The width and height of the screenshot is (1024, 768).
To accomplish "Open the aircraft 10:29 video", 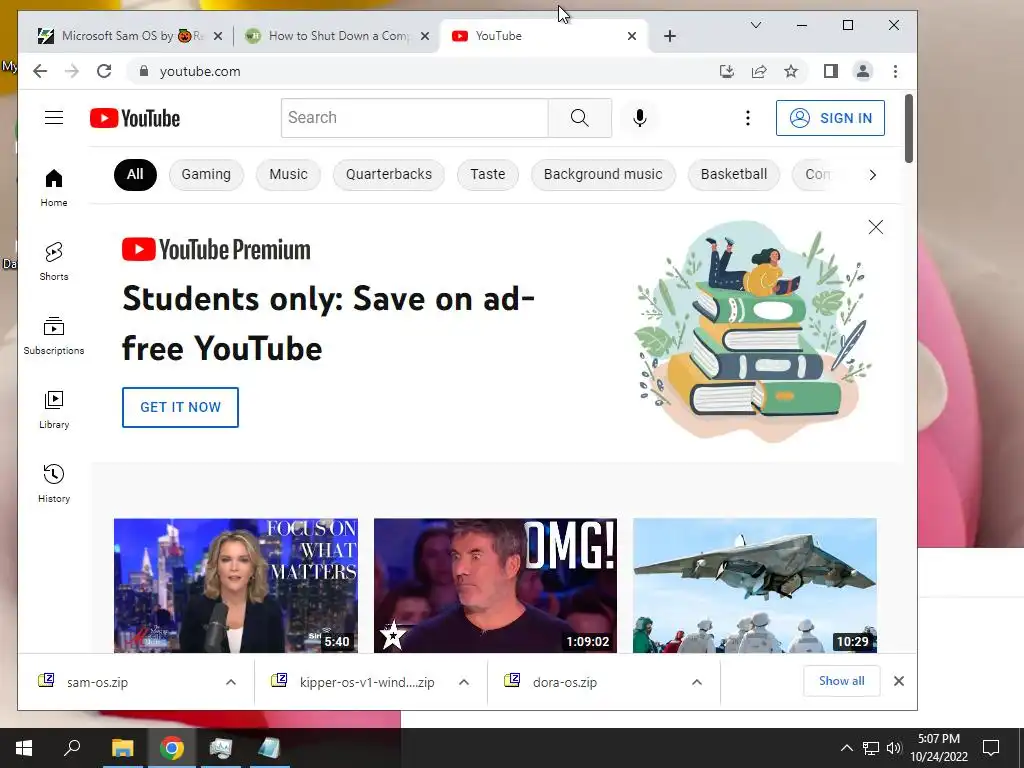I will pyautogui.click(x=754, y=585).
